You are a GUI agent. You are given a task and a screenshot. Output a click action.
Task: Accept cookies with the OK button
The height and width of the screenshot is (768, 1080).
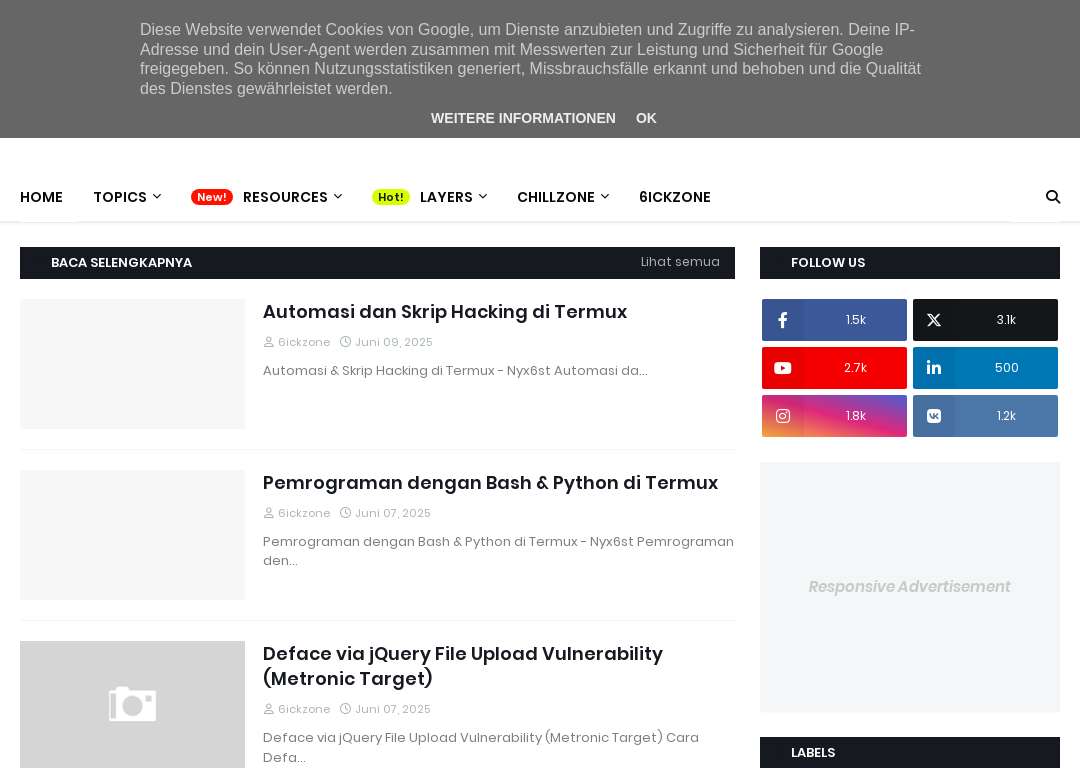(646, 118)
